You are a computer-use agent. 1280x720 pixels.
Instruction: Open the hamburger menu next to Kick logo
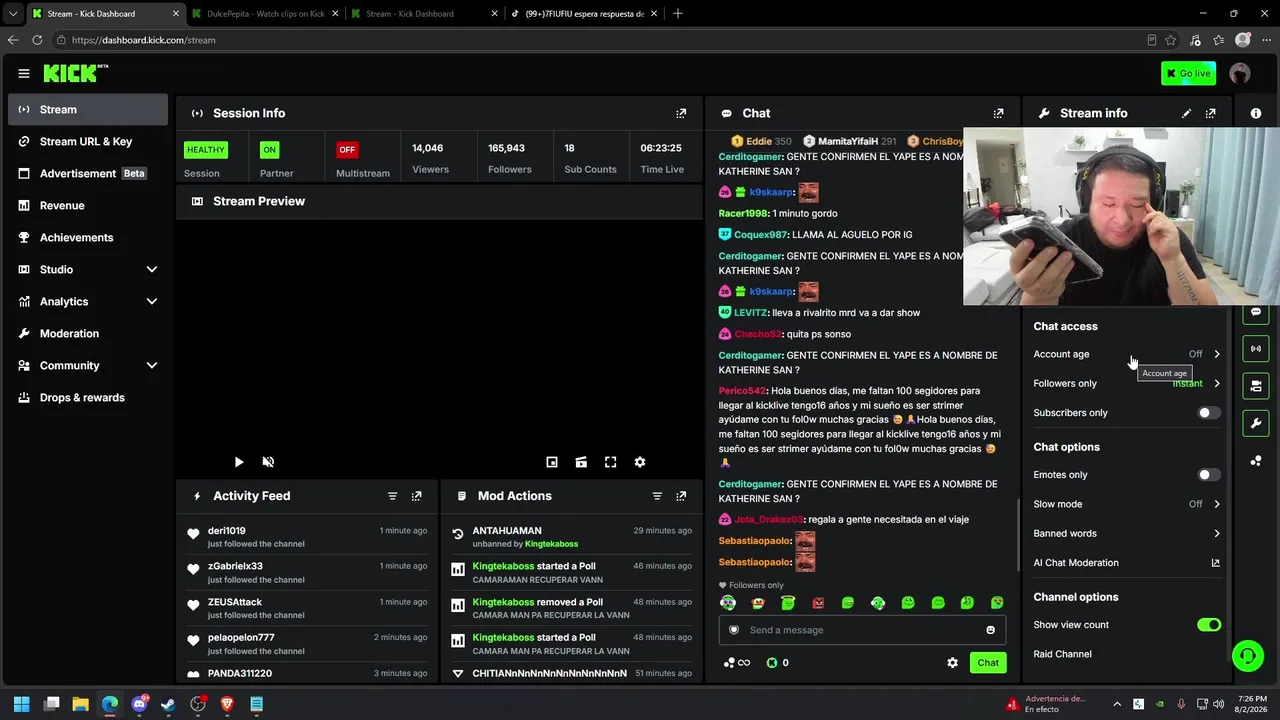click(24, 73)
